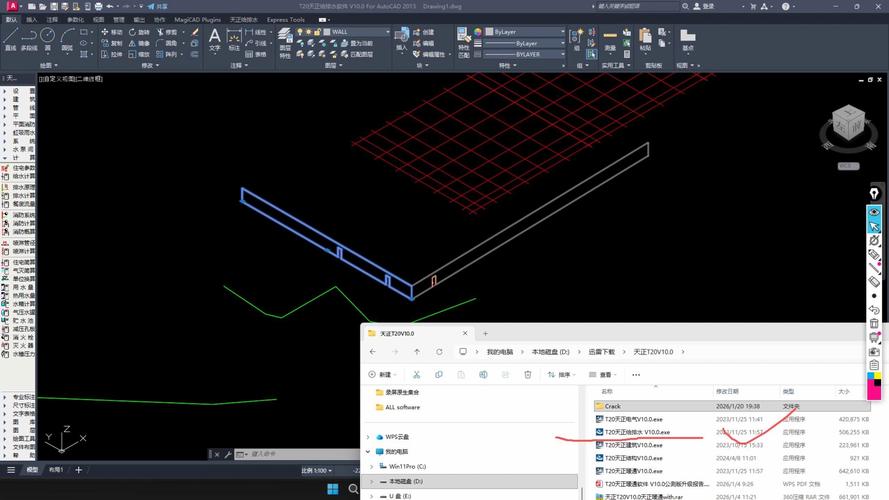Click the Fillet (圆角) tool
The width and height of the screenshot is (889, 500).
pos(167,43)
